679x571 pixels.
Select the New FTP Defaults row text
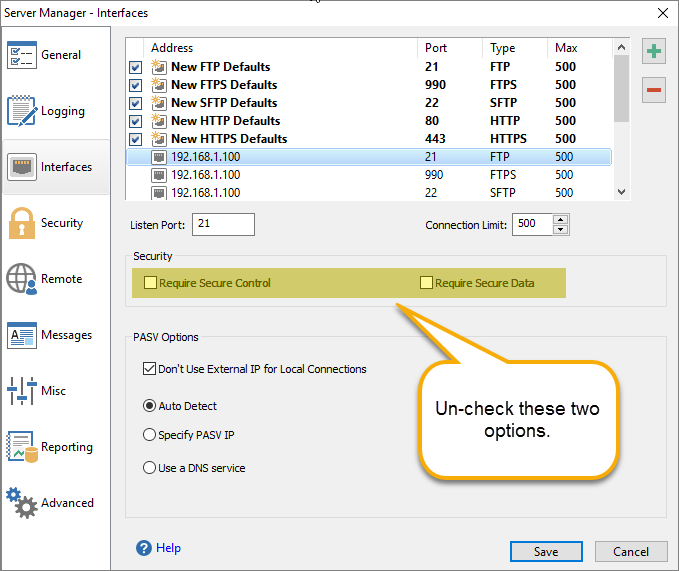(221, 67)
